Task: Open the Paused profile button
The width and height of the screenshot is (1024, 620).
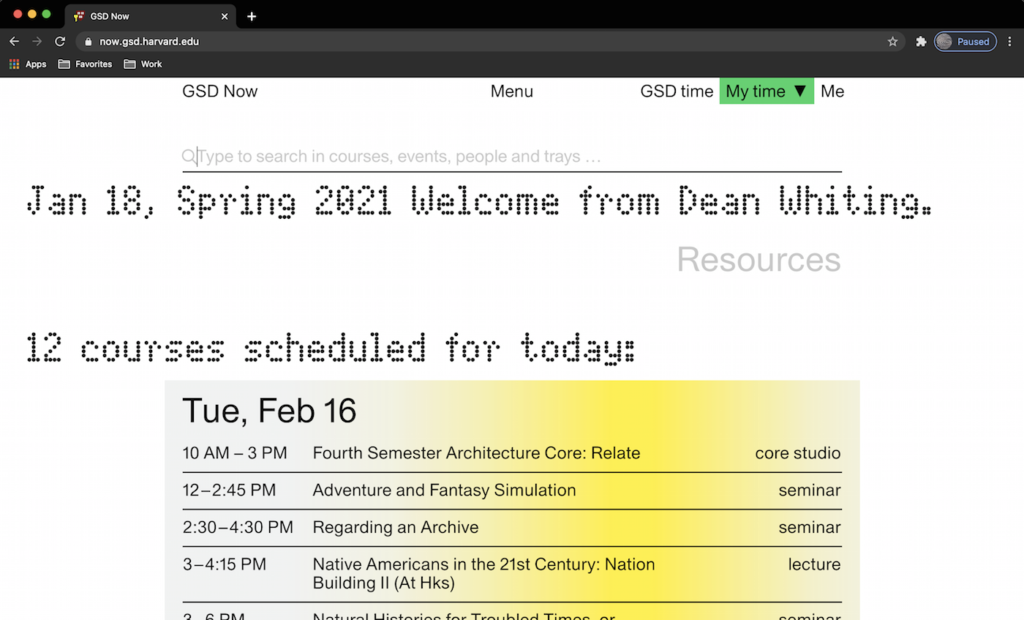Action: (965, 41)
